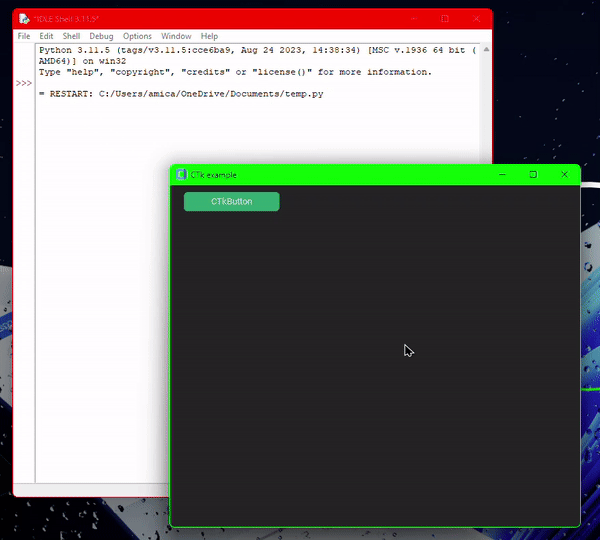Image resolution: width=600 pixels, height=540 pixels.
Task: Maximize the CTk example window
Action: click(x=533, y=175)
